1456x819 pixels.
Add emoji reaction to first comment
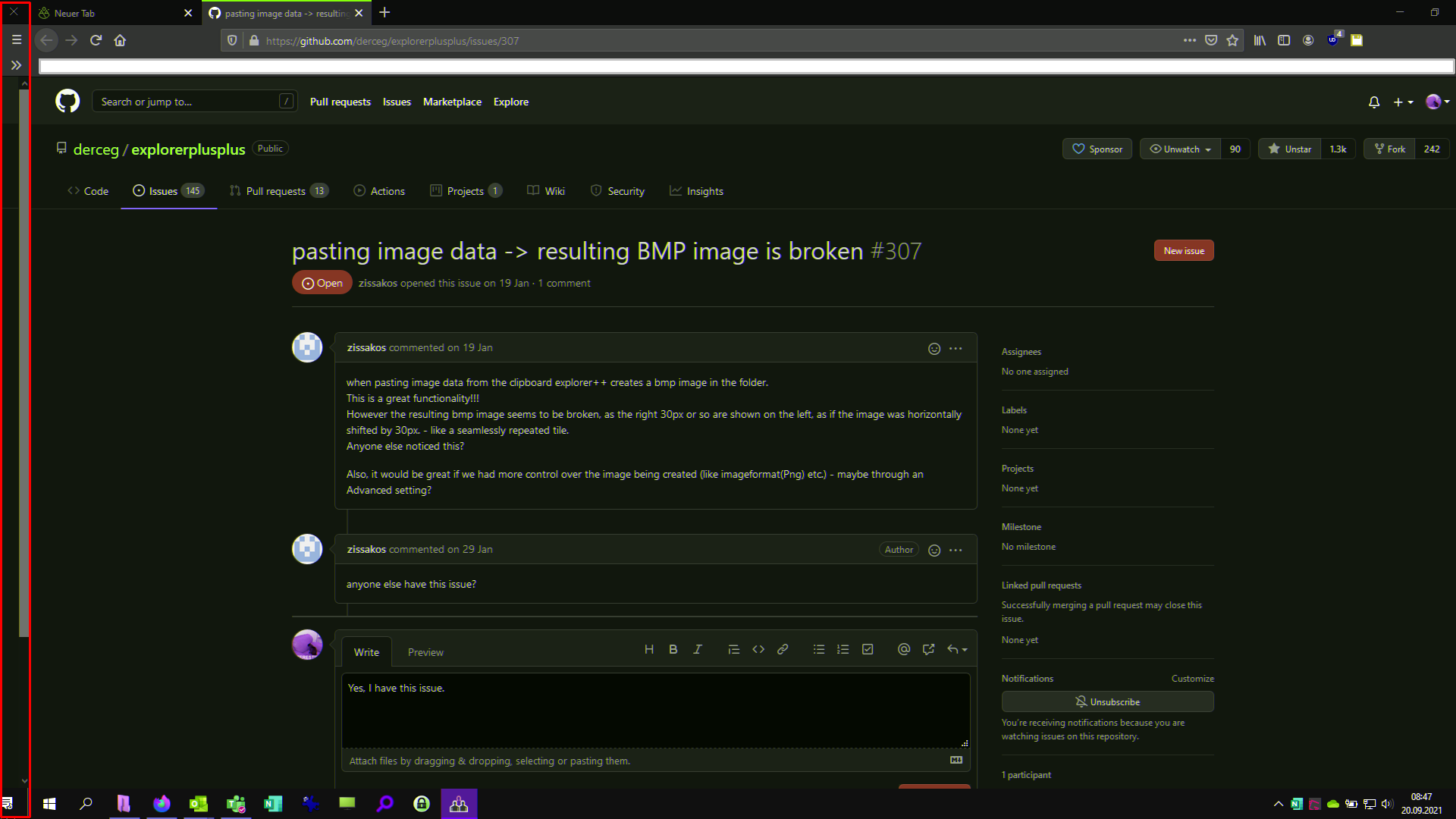coord(934,349)
